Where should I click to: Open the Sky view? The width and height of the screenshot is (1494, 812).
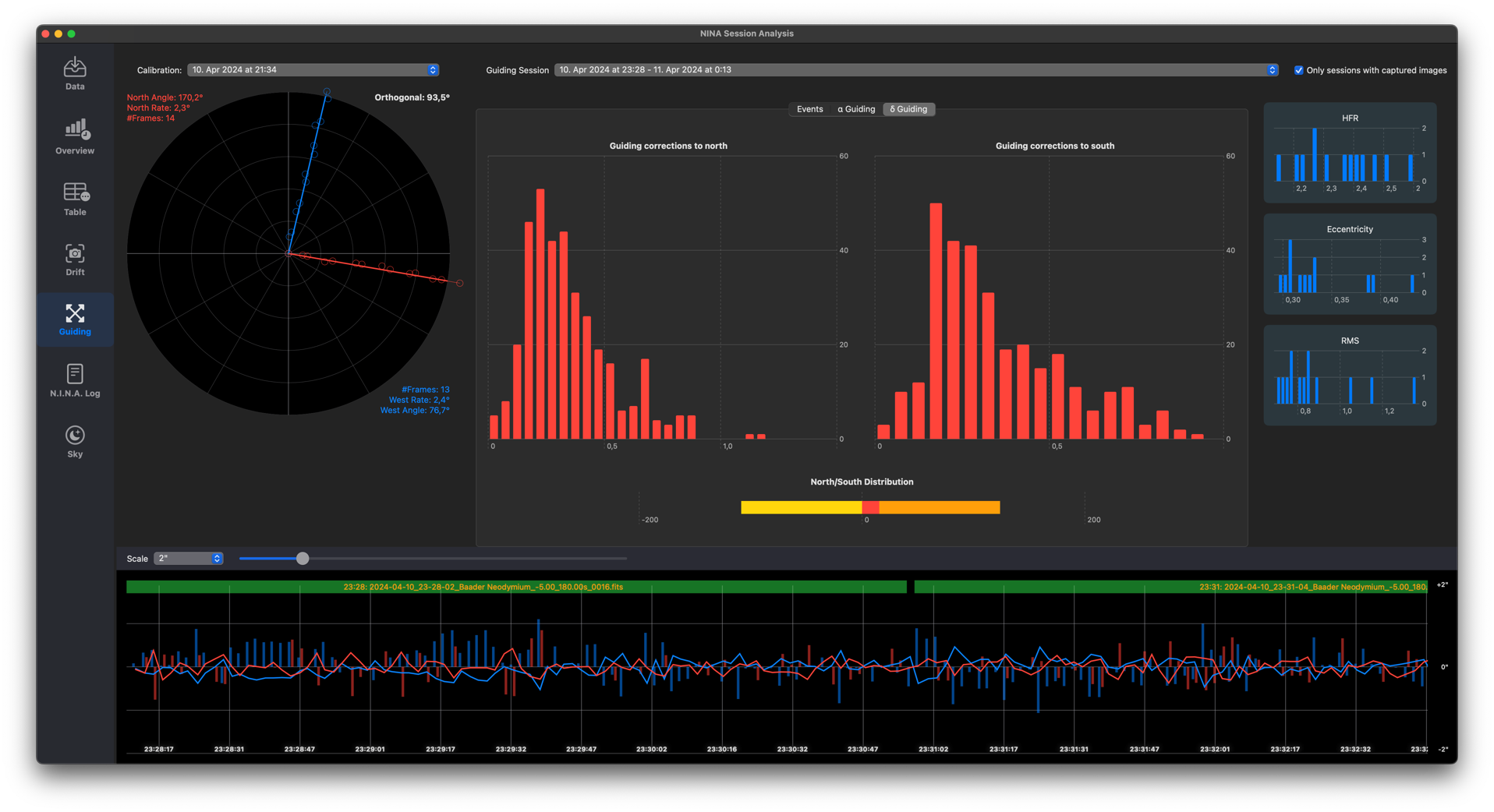[75, 441]
